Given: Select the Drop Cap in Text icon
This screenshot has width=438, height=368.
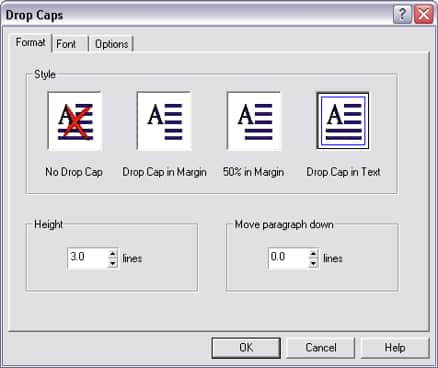Looking at the screenshot, I should (343, 121).
